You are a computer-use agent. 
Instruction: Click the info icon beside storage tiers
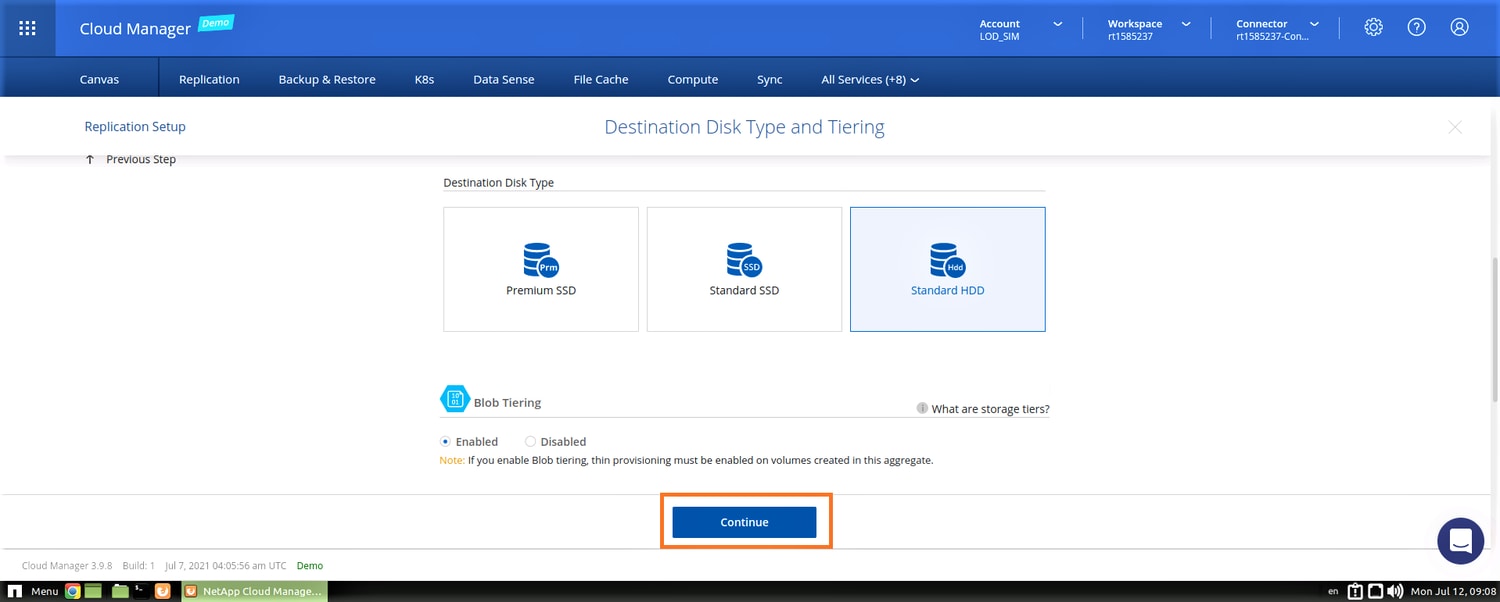[x=922, y=409]
